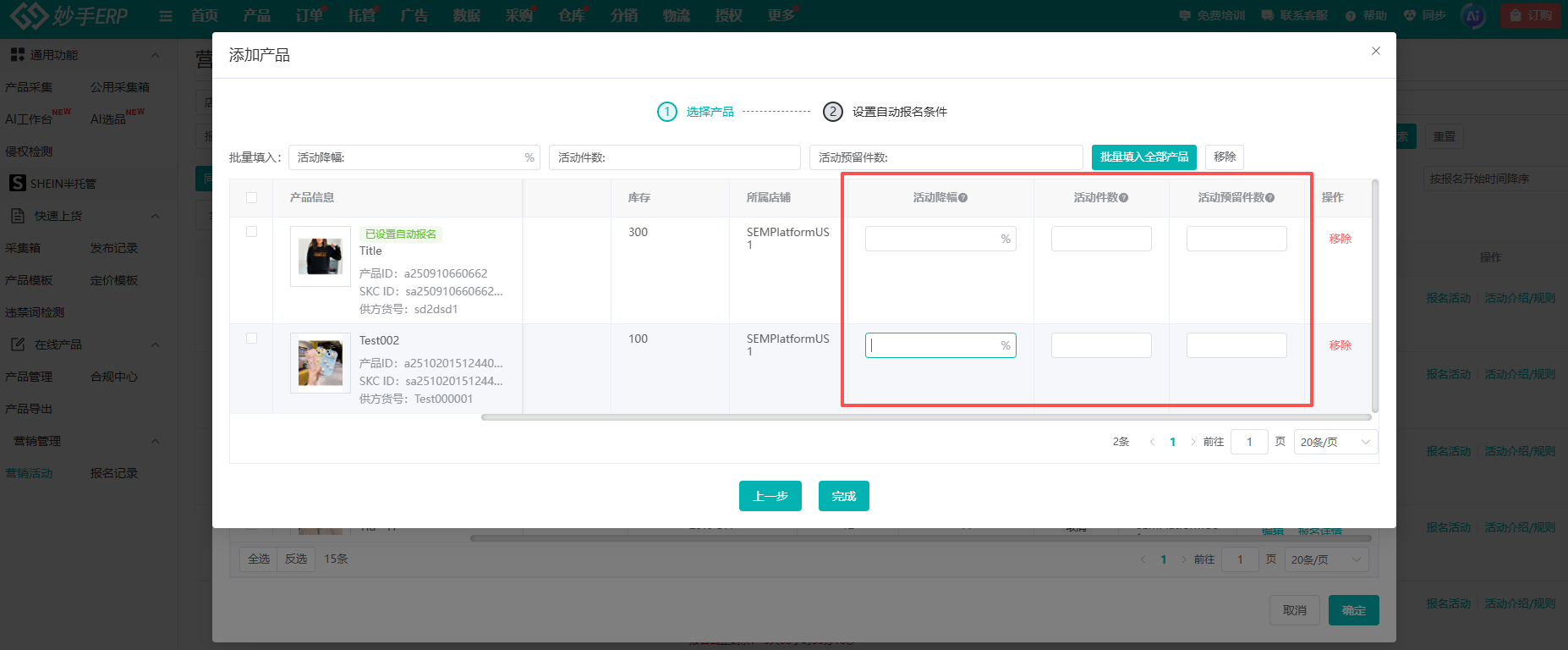This screenshot has width=1568, height=650.
Task: Check the Title product row checkbox
Action: (251, 231)
